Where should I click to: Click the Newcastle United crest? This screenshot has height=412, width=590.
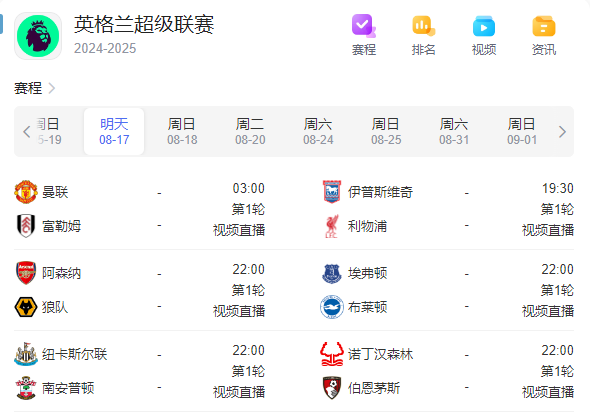pyautogui.click(x=26, y=354)
